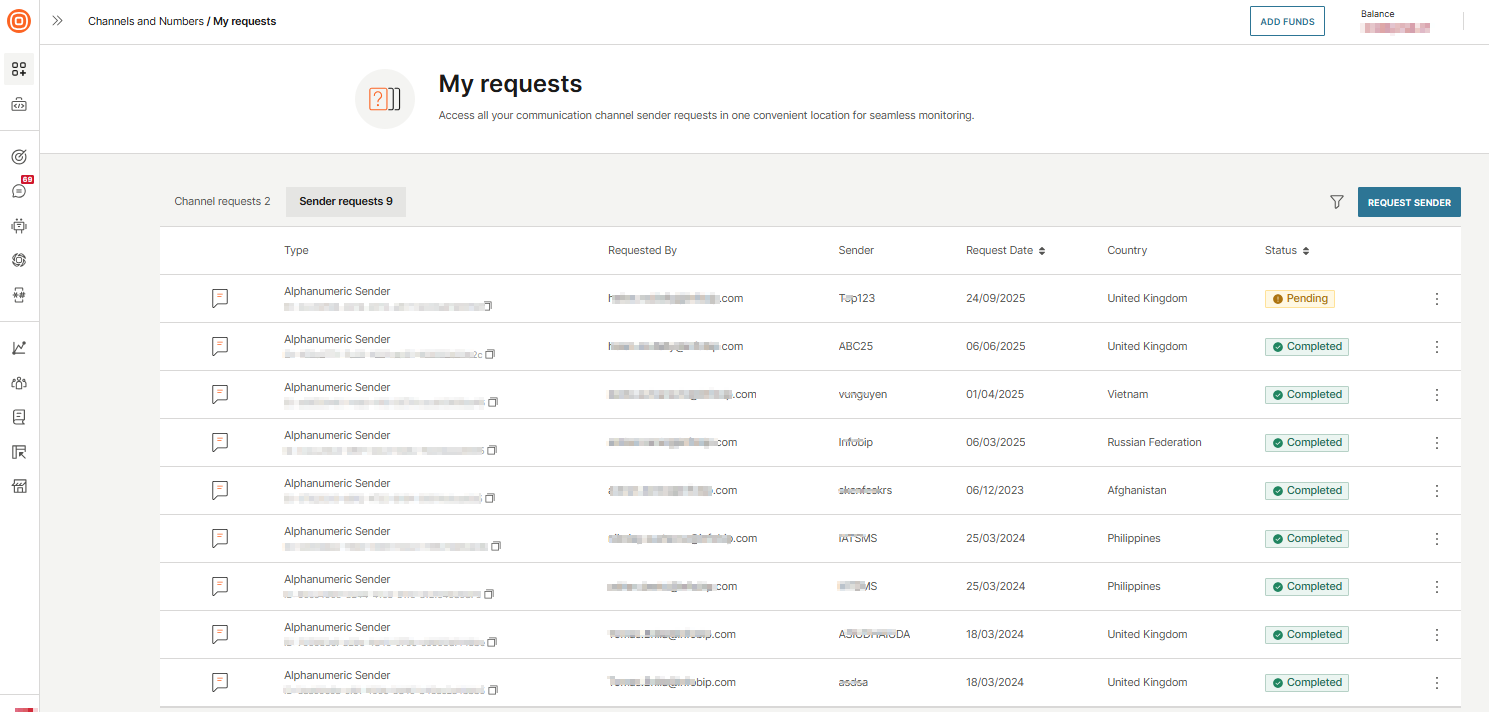1489x712 pixels.
Task: Open the Channels settings icon in the sidebar
Action: tap(19, 260)
